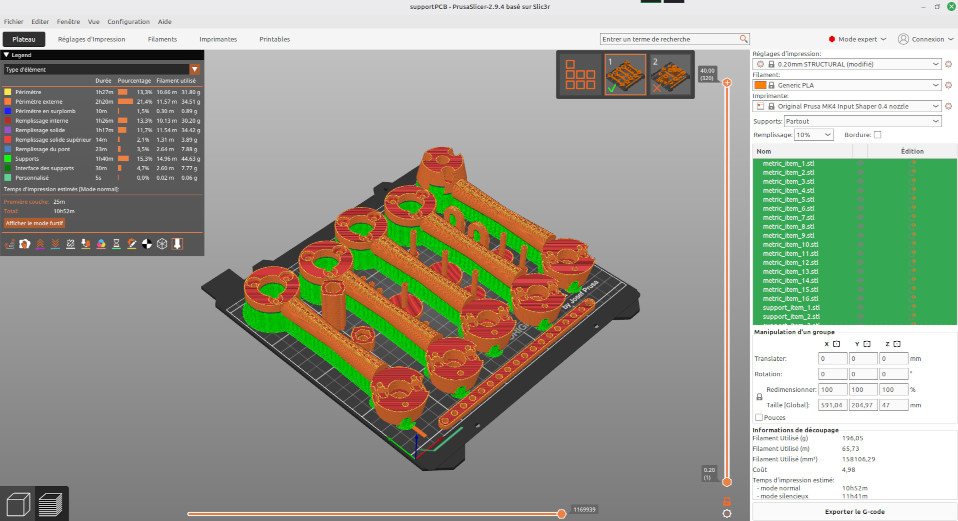Toggle visibility eye for metric_item_10.stl
This screenshot has width=958, height=521.
point(860,244)
